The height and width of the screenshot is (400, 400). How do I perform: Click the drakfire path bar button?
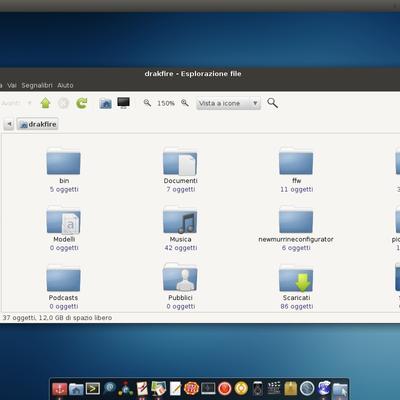[x=38, y=124]
